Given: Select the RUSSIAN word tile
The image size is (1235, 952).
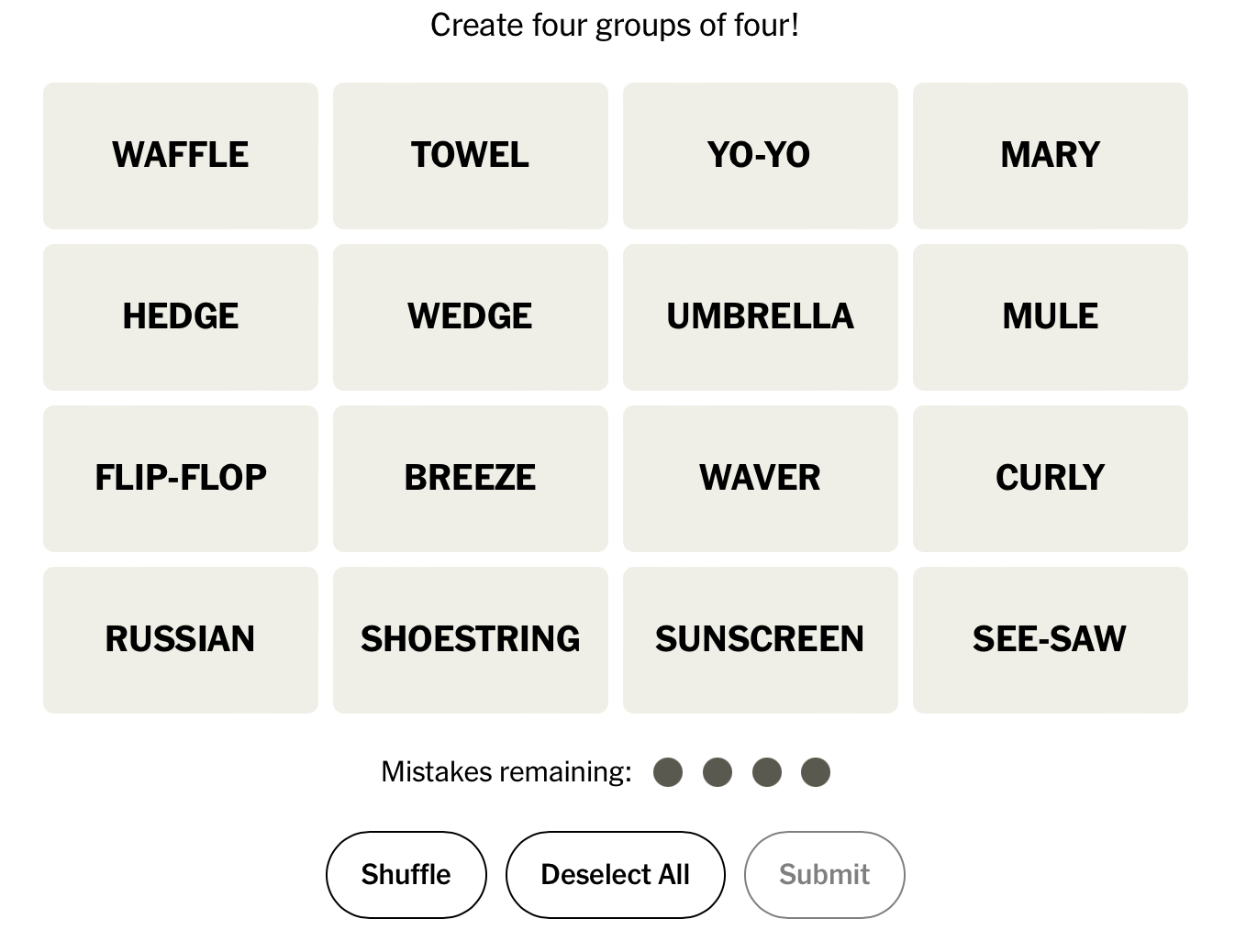Looking at the screenshot, I should (181, 640).
